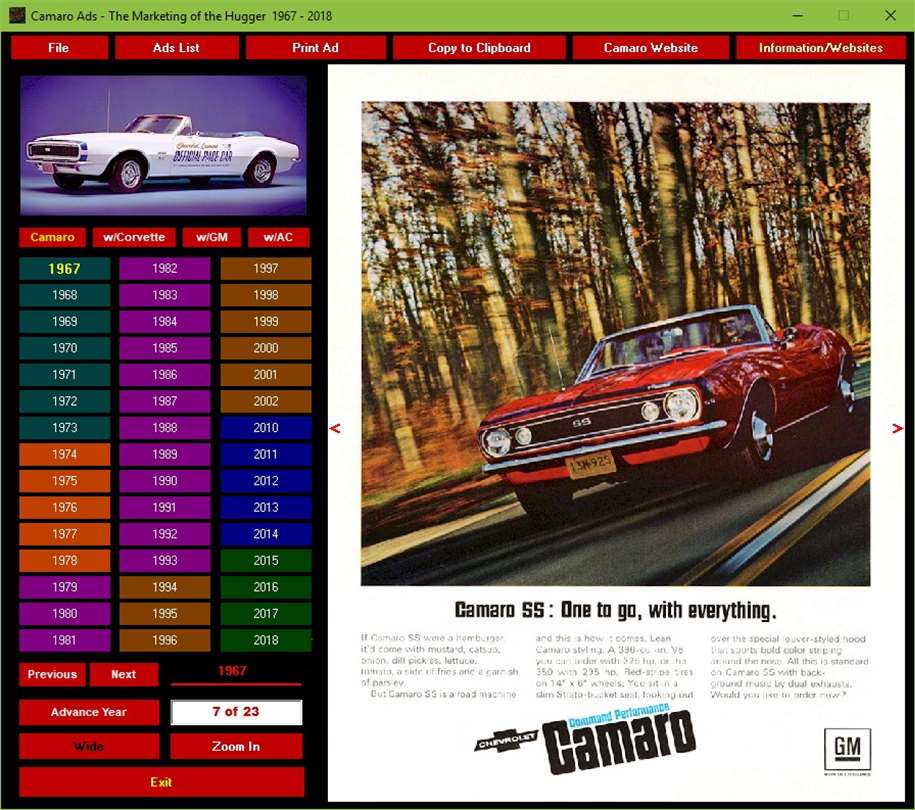Show the previous ad with left arrow
Viewport: 915px width, 810px height.
[x=335, y=428]
